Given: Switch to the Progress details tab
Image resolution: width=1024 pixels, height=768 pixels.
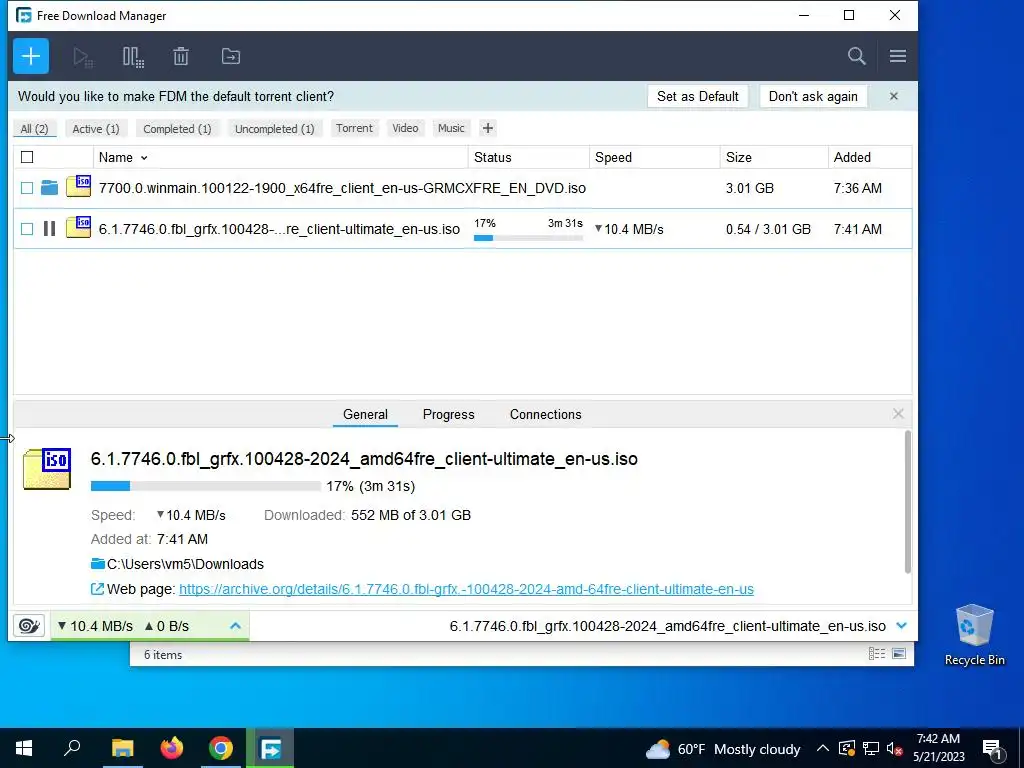Looking at the screenshot, I should click(449, 414).
